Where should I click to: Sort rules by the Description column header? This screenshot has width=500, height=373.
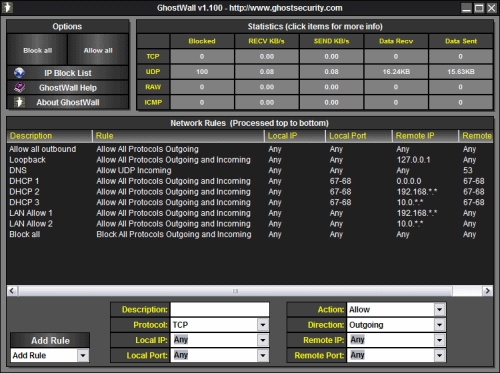point(49,136)
